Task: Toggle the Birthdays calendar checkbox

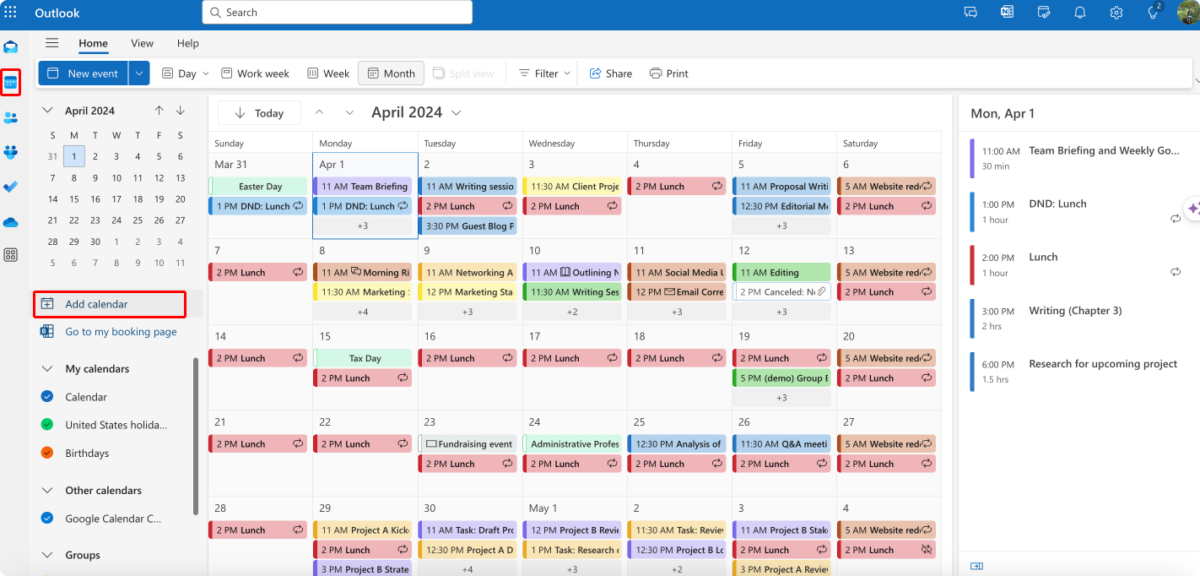Action: click(47, 453)
